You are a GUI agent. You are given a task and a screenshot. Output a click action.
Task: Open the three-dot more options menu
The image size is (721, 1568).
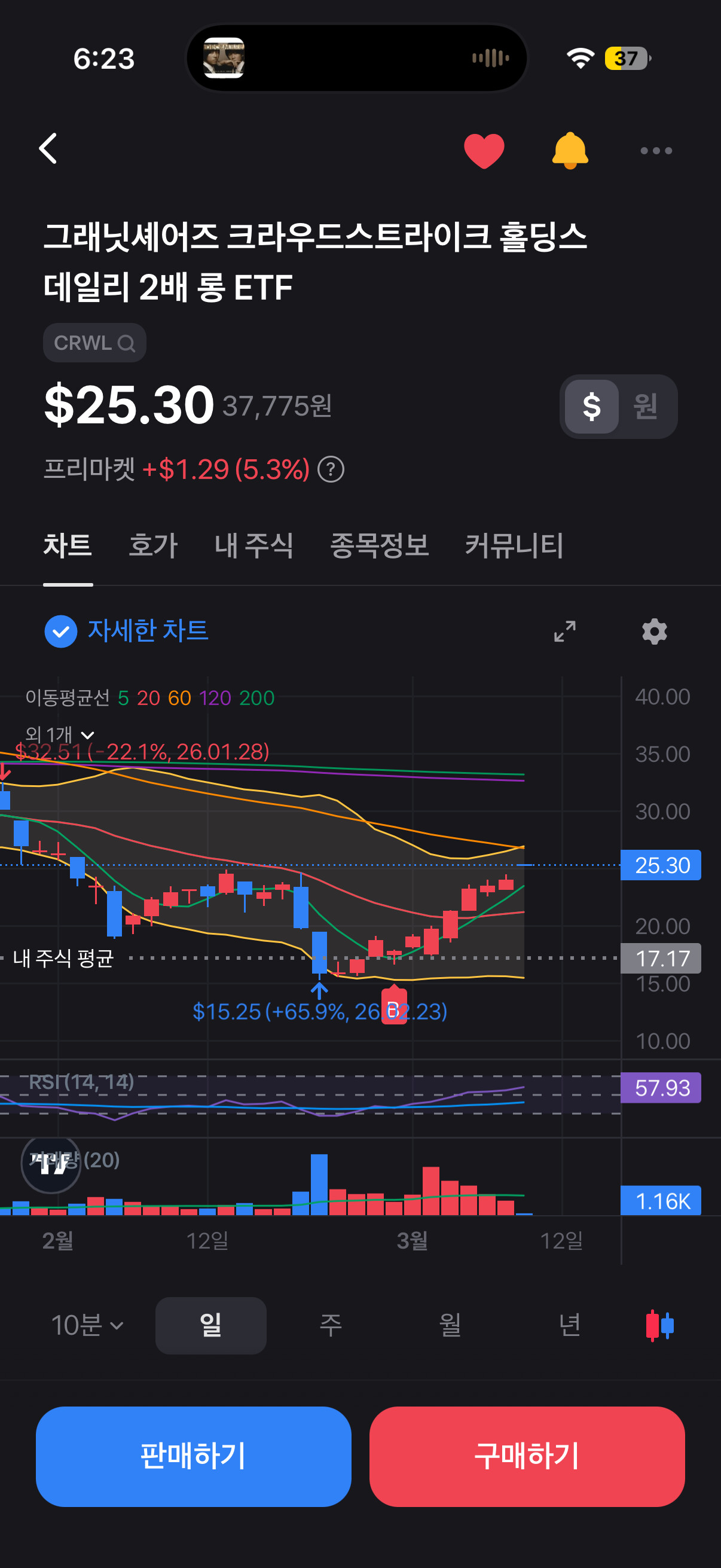pyautogui.click(x=656, y=150)
